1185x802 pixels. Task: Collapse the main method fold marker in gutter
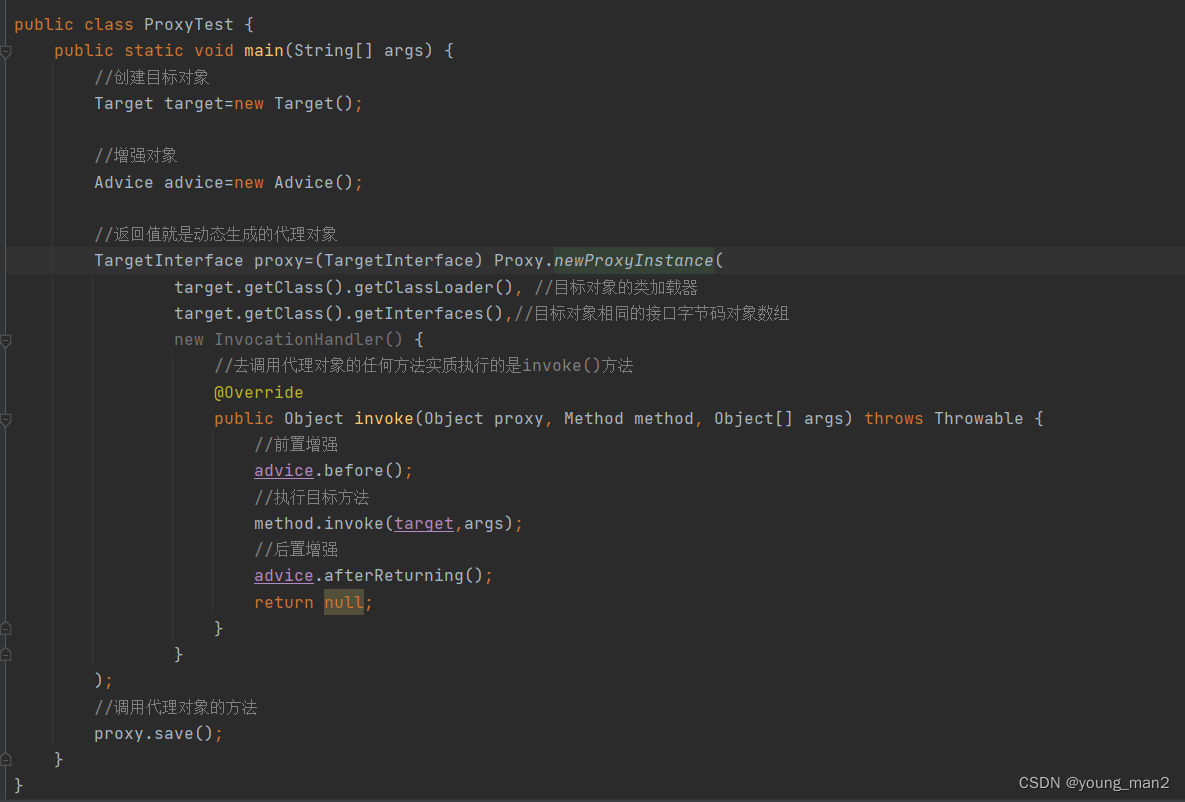tap(5, 51)
